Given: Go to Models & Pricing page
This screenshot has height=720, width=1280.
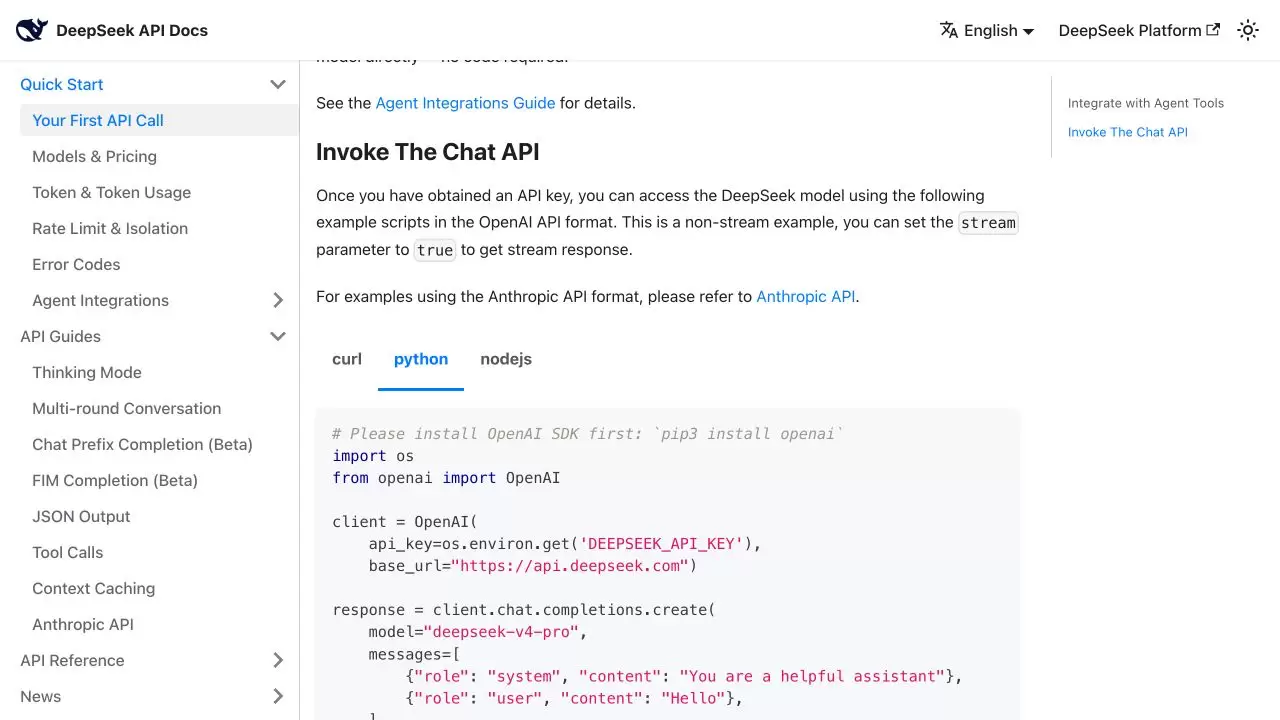Looking at the screenshot, I should tap(94, 156).
